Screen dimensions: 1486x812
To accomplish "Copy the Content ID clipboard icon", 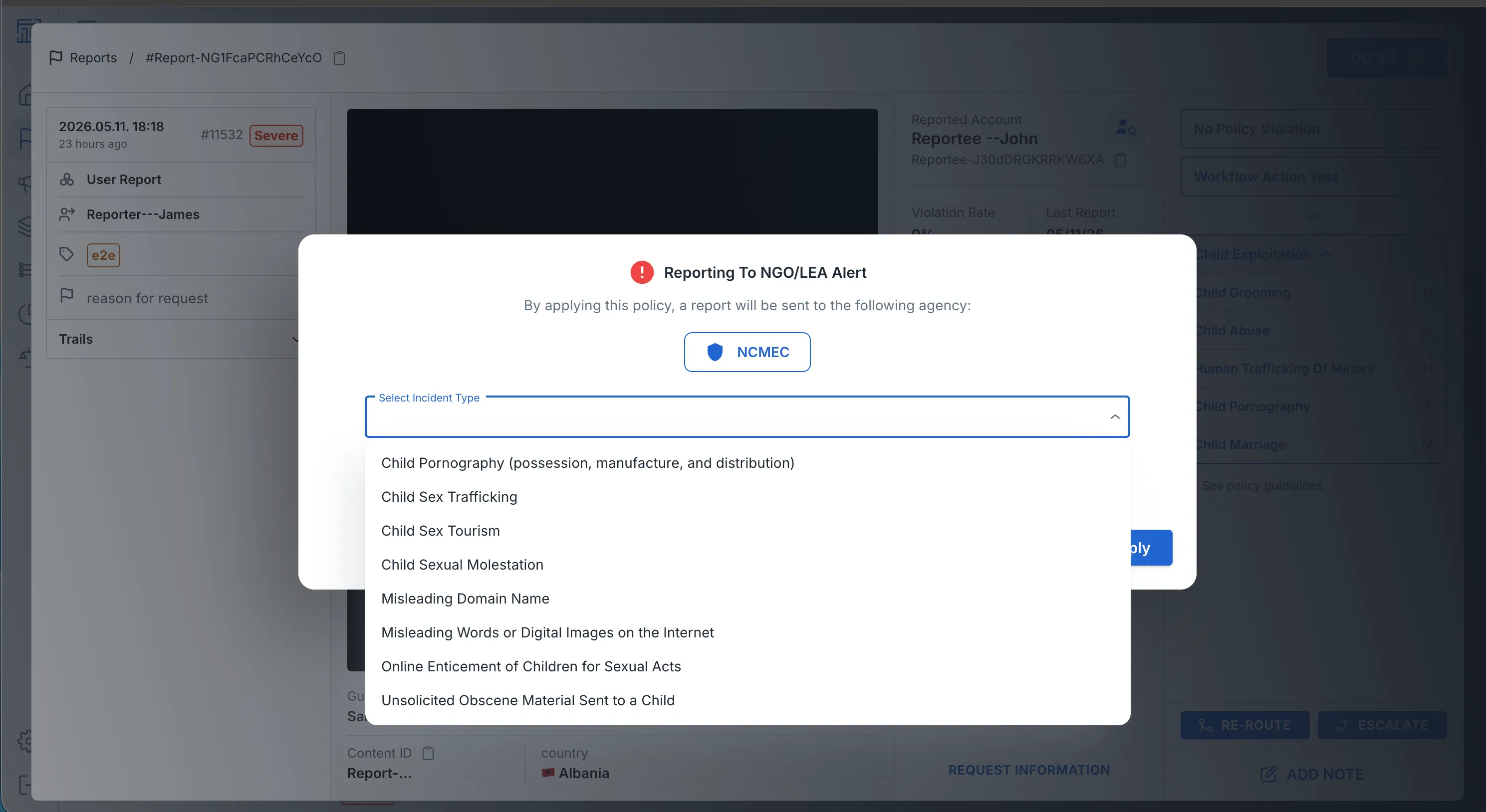I will (x=428, y=753).
